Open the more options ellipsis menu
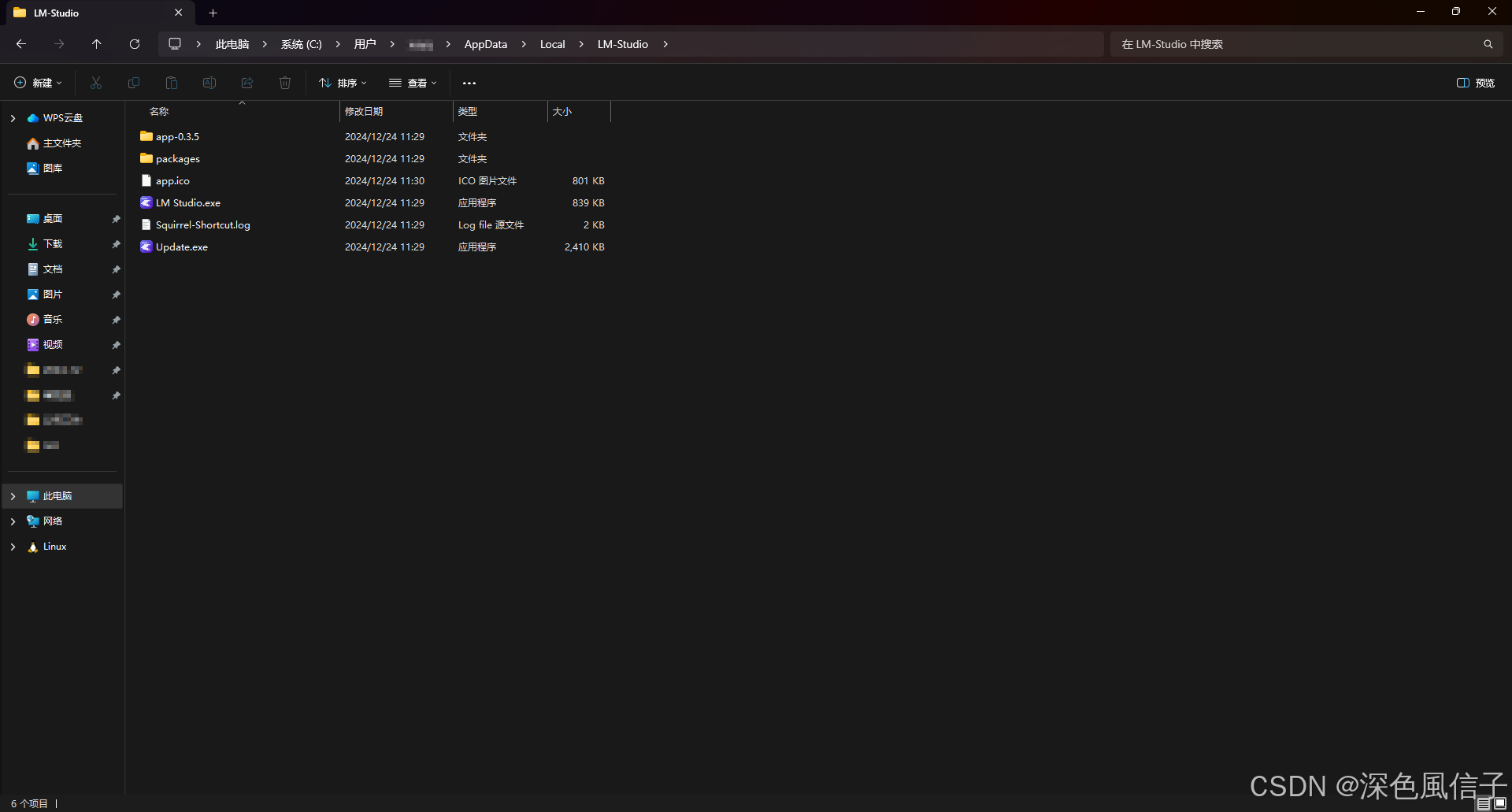 [x=469, y=83]
